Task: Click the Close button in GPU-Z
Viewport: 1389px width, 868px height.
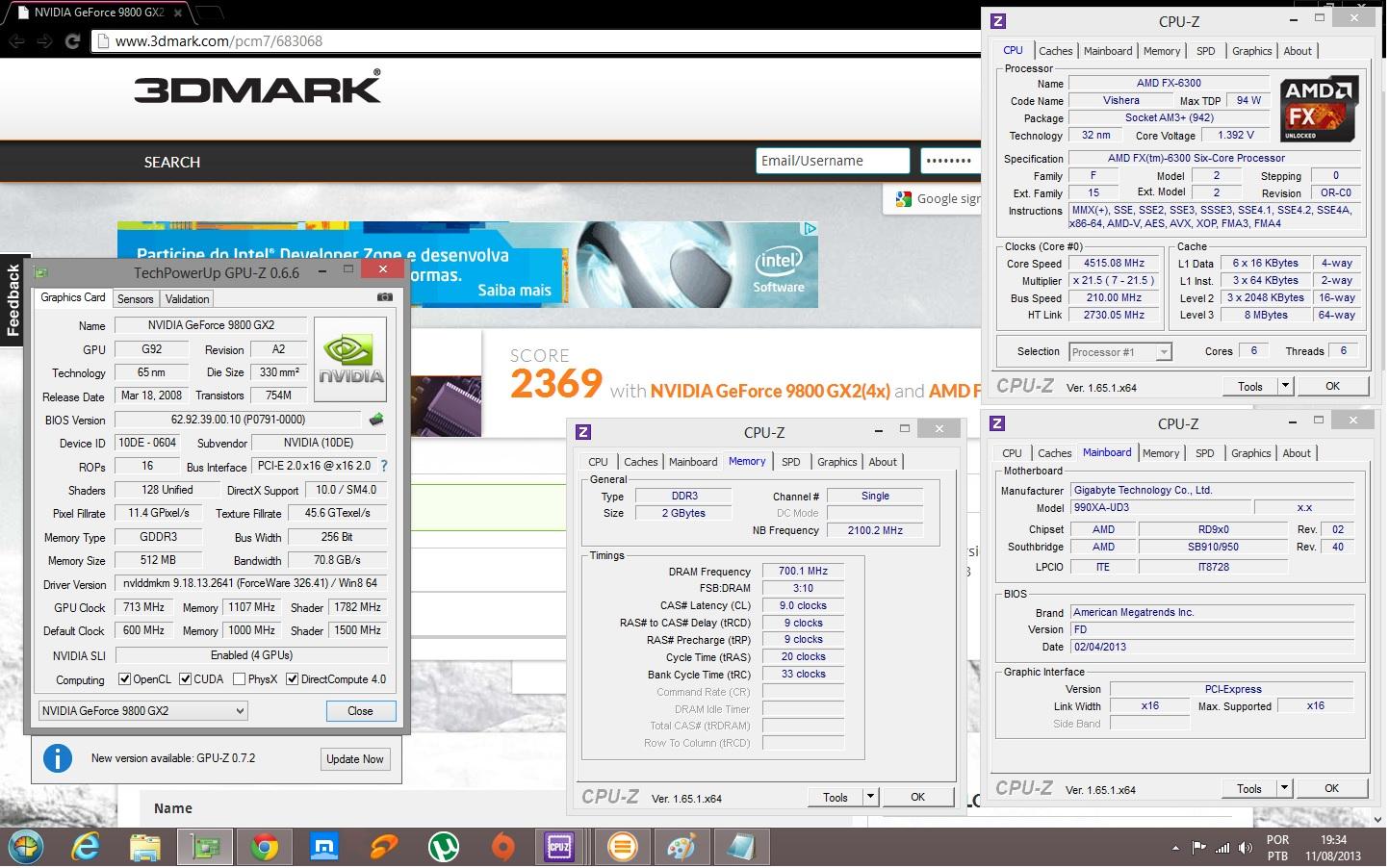Action: point(360,711)
